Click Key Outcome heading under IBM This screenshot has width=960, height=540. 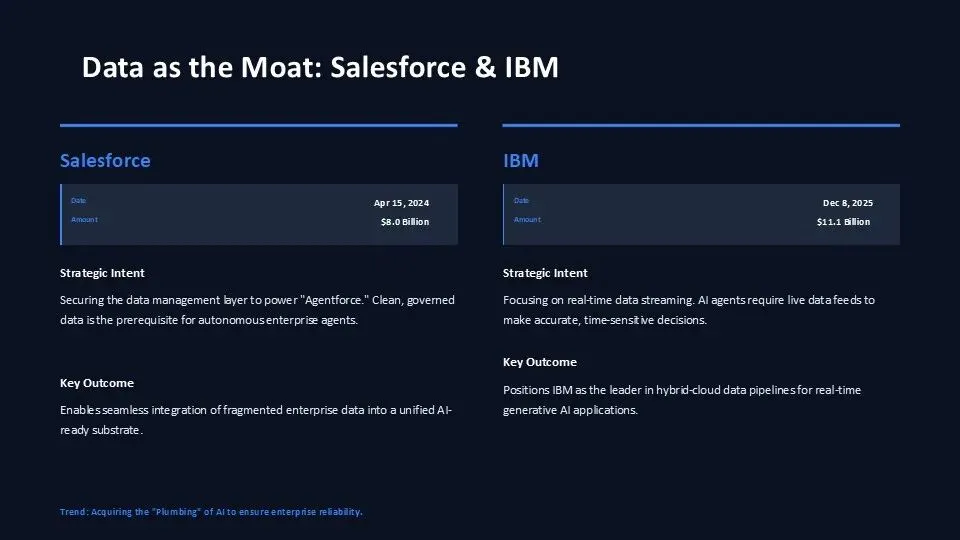coord(539,362)
